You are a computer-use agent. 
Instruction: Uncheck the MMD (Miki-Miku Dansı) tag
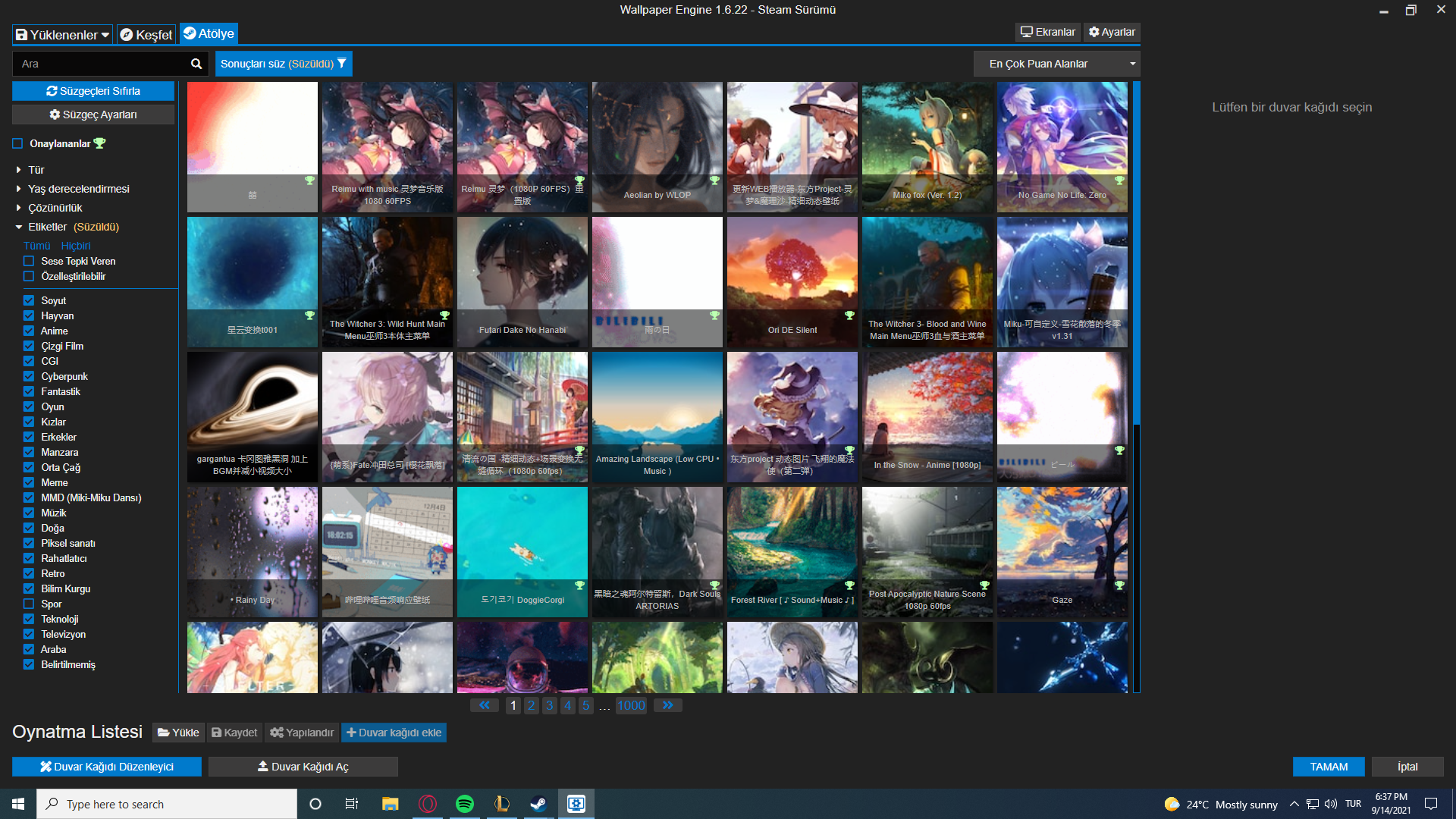coord(29,497)
